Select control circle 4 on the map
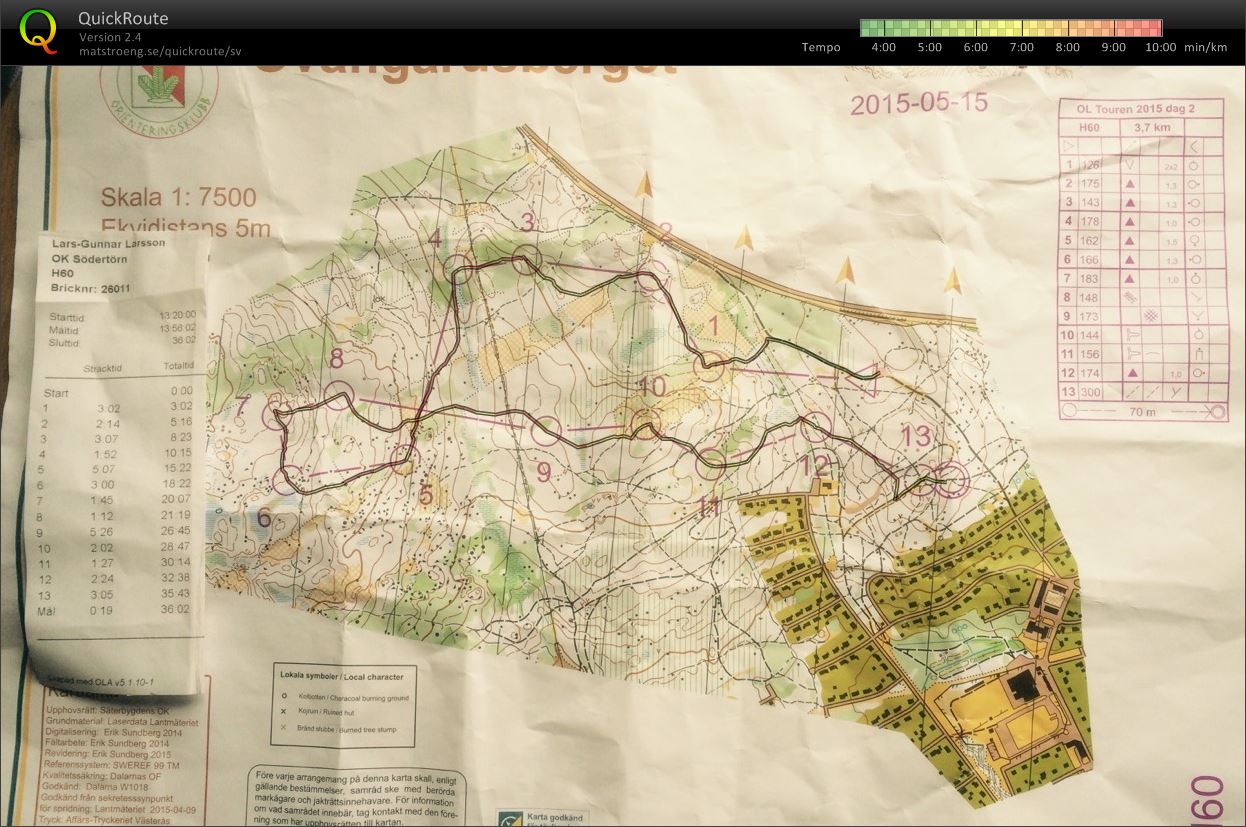The image size is (1246, 827). 460,270
